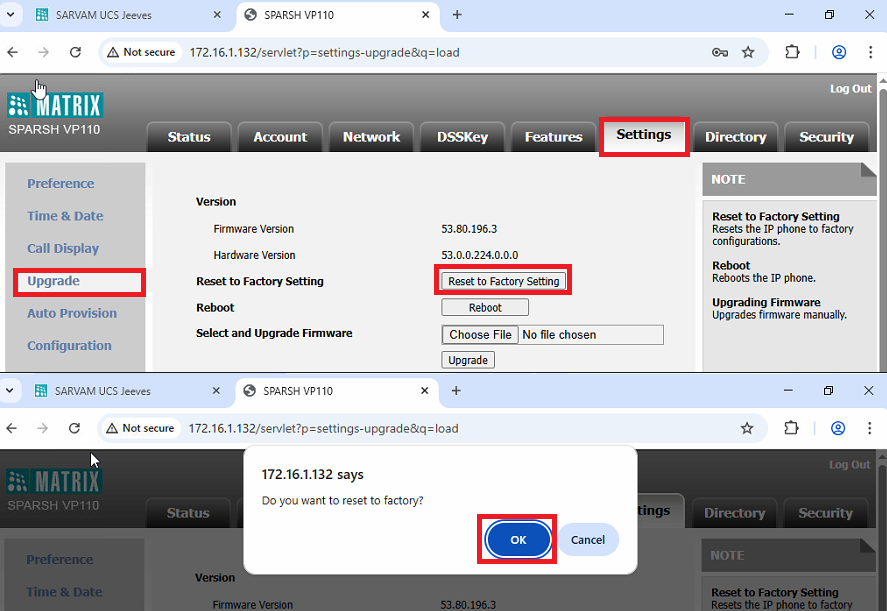Open the Account tab
887x611 pixels.
280,137
